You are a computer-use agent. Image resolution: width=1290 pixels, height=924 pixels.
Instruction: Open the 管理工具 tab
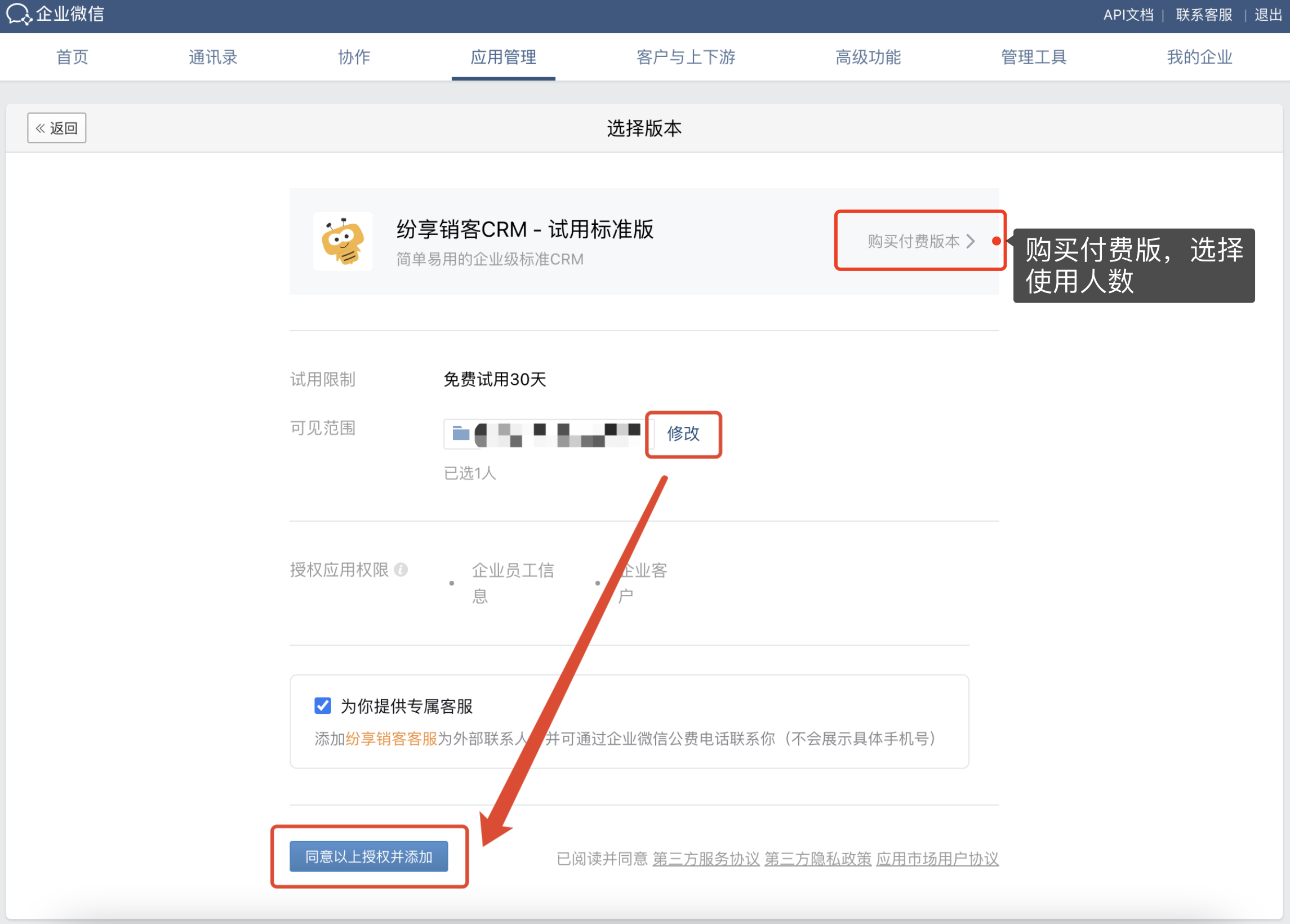click(1034, 57)
